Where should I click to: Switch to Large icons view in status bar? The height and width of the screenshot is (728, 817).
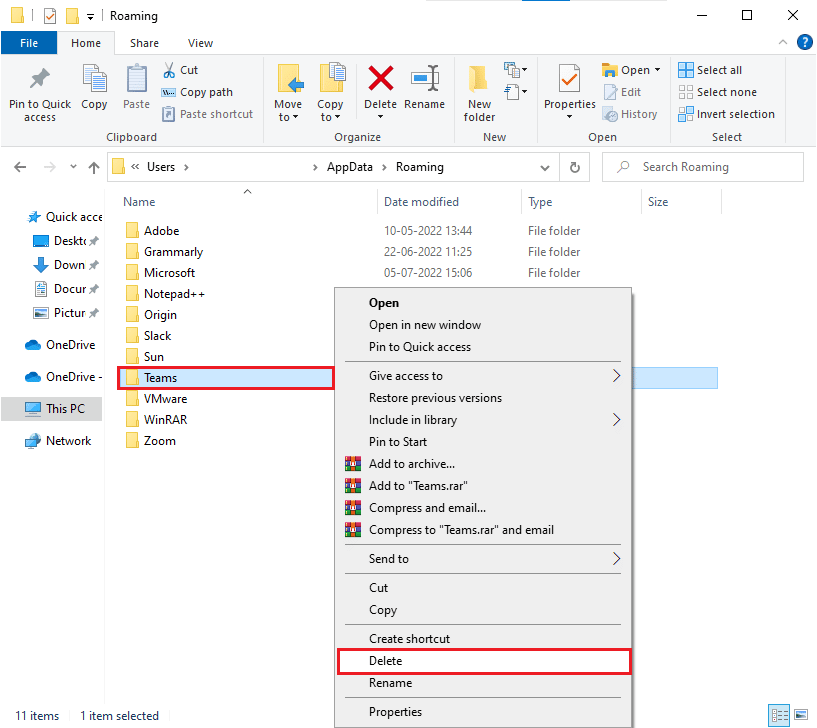pos(801,715)
